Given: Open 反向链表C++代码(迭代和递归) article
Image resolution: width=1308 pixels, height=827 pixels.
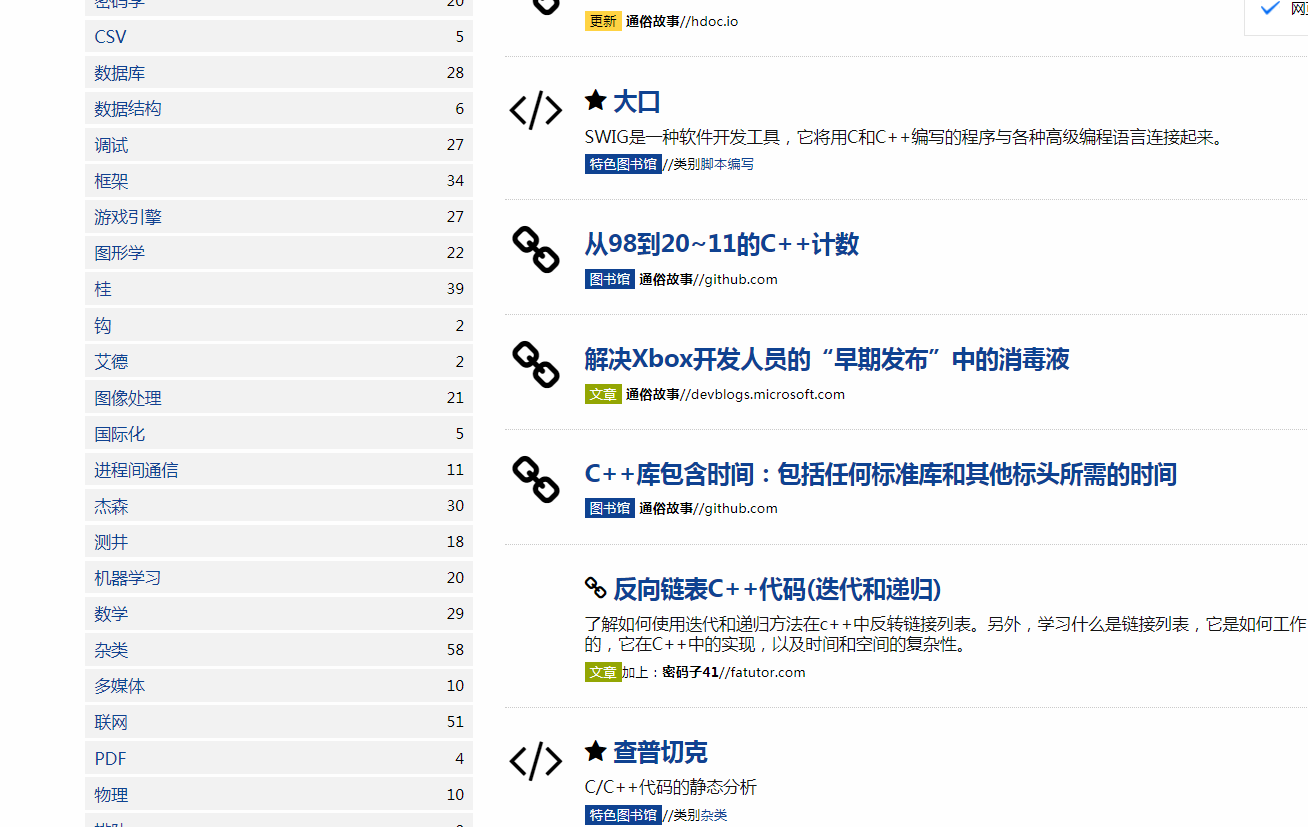Looking at the screenshot, I should [777, 589].
